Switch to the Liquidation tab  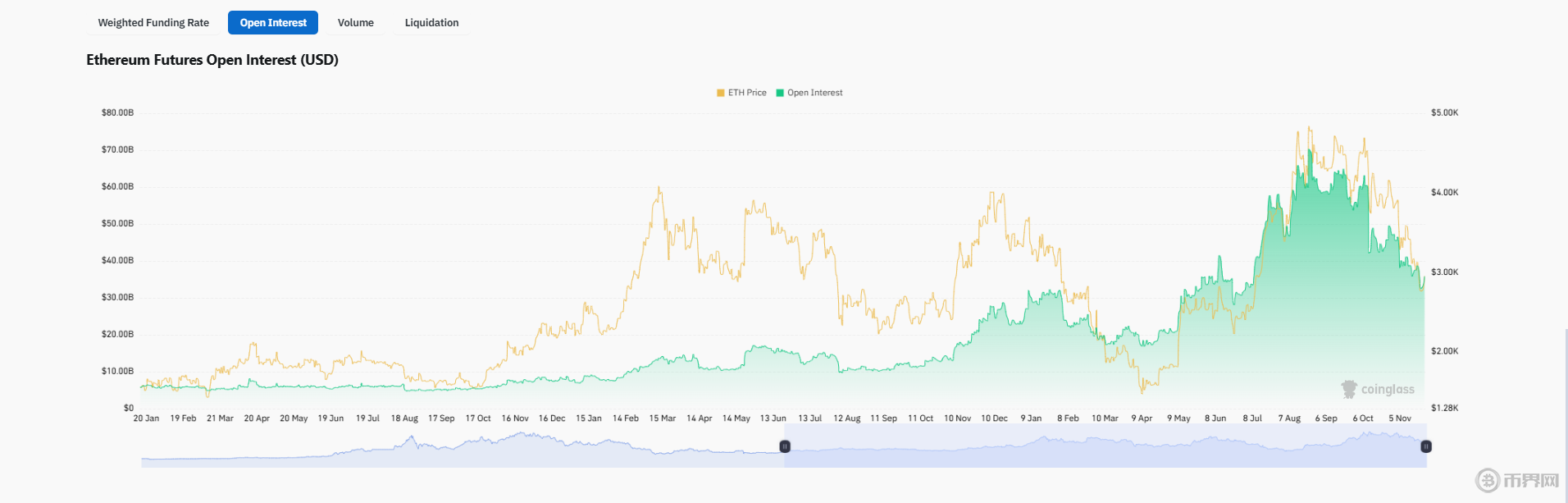[431, 23]
